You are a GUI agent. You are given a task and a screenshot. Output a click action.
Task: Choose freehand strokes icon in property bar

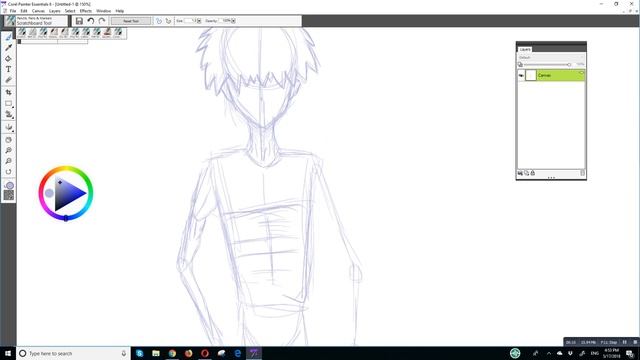pos(159,21)
